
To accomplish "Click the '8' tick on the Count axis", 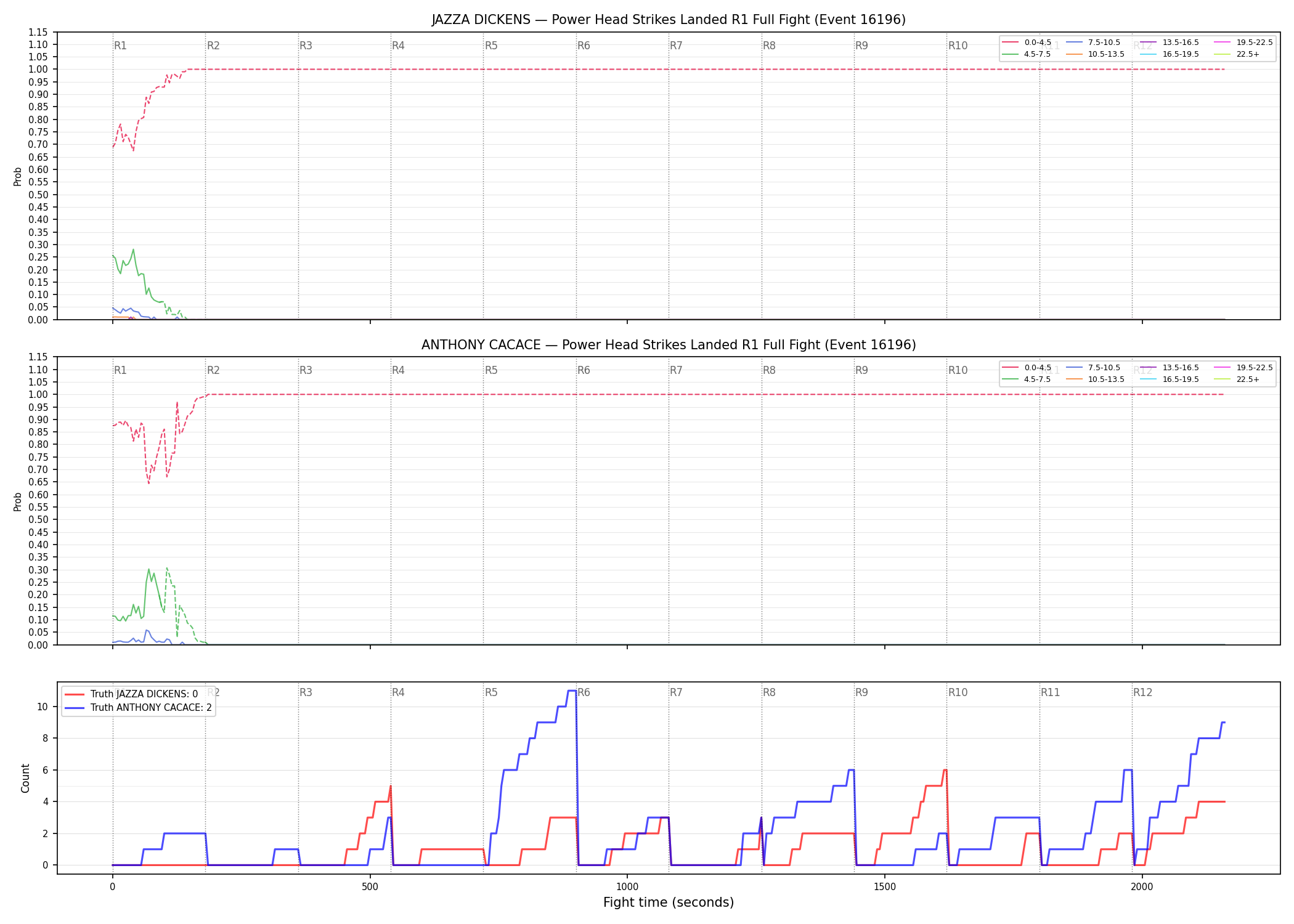I will point(45,738).
